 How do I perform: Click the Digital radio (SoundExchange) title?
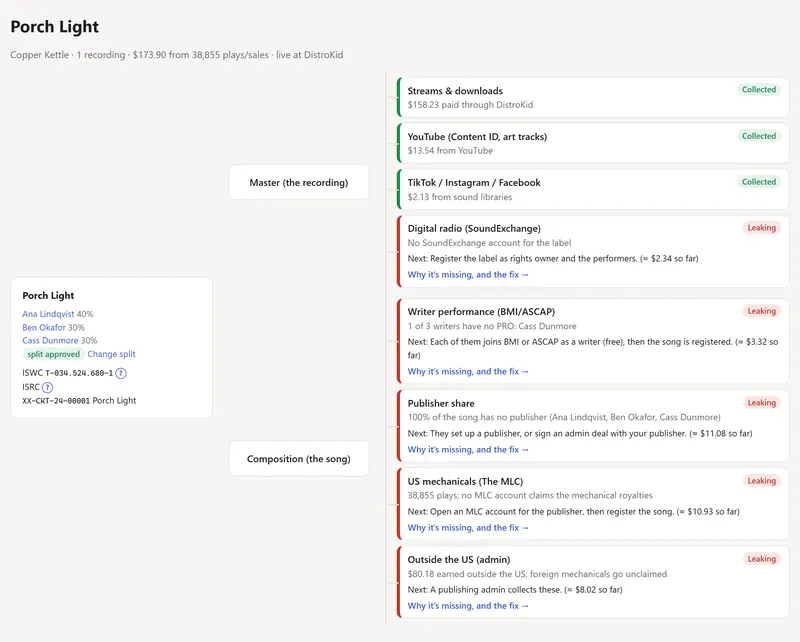[x=474, y=229]
